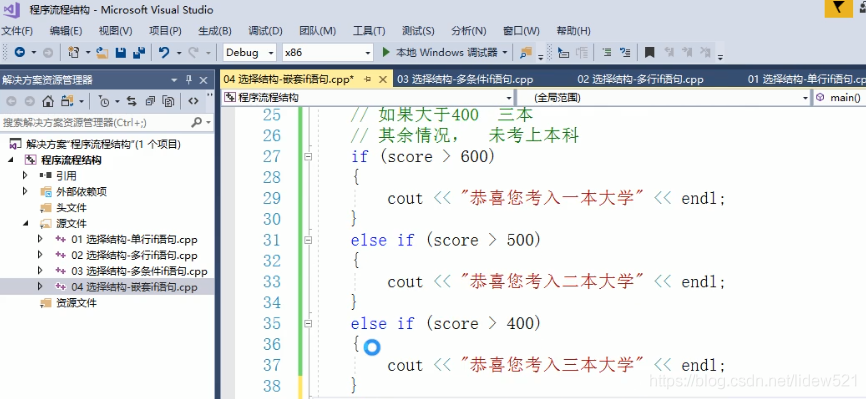Click the Home icon in Solution Explorer

coord(48,101)
